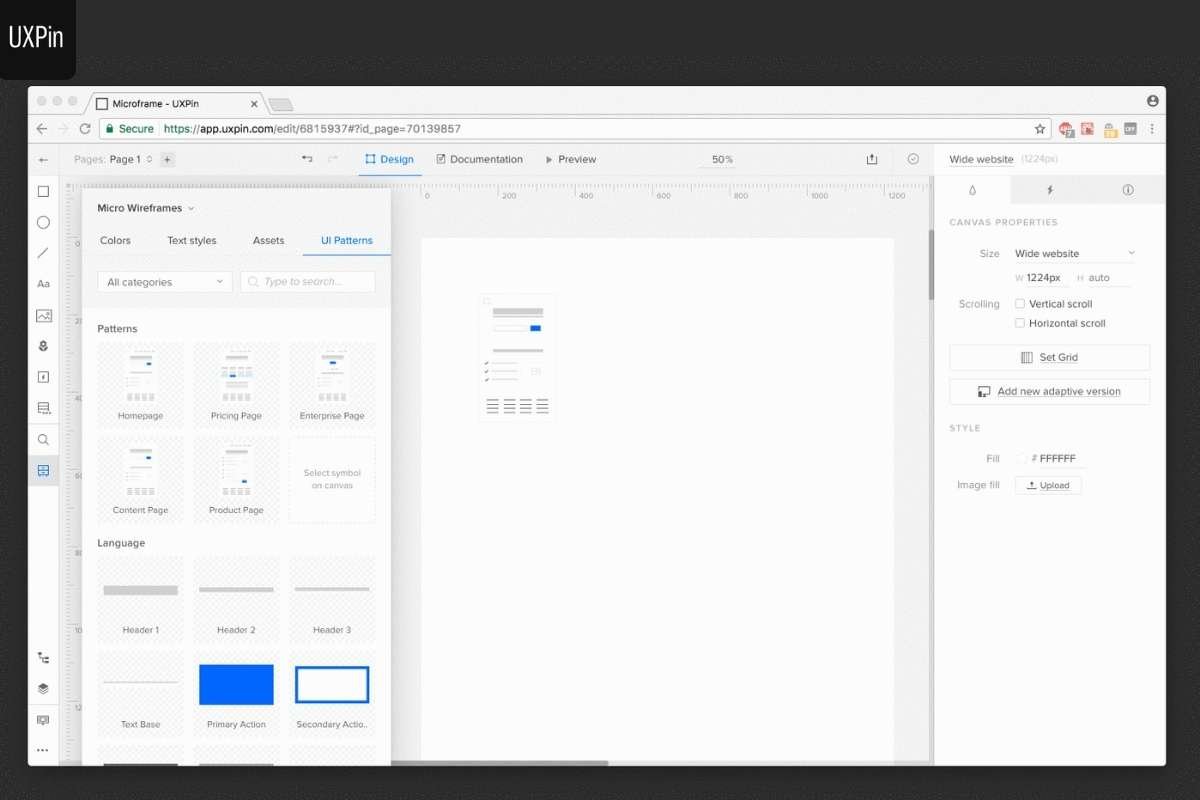This screenshot has width=1200, height=800.
Task: Open the Search tool in the left toolbar
Action: [x=43, y=439]
